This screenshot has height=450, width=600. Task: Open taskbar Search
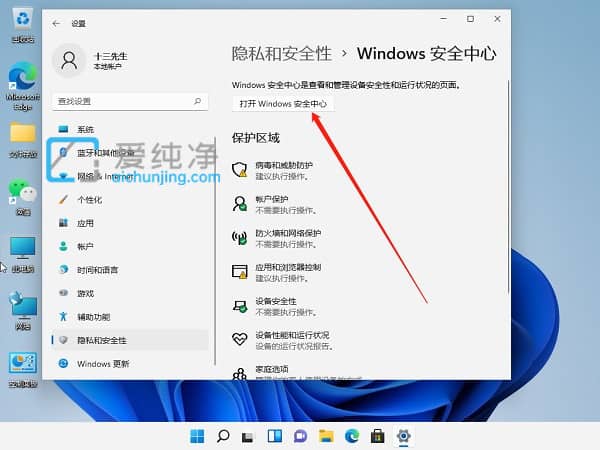(x=223, y=436)
